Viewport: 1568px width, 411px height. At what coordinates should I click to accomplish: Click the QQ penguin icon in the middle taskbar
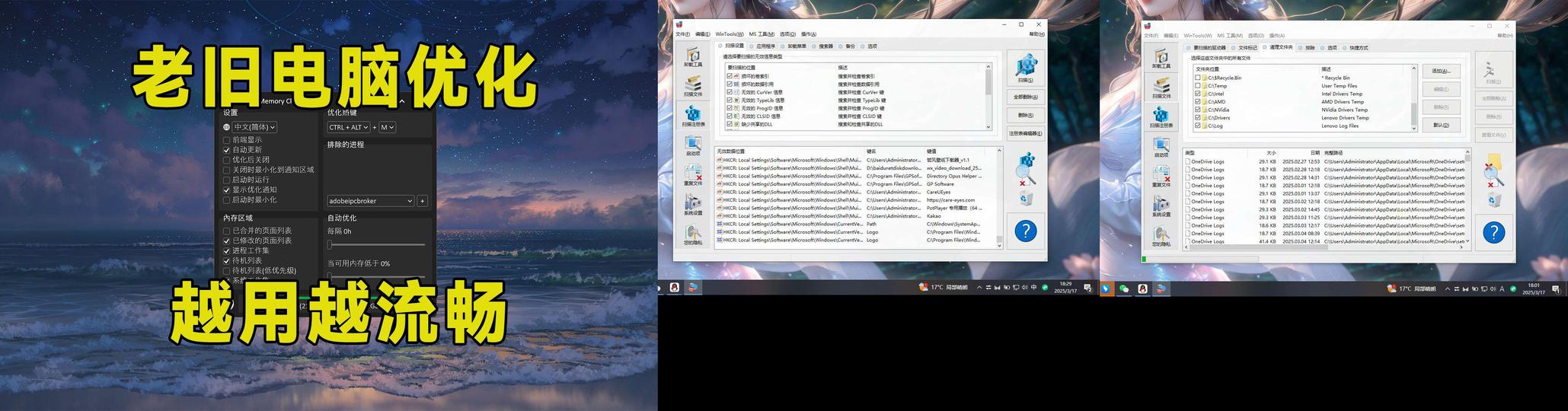[674, 288]
